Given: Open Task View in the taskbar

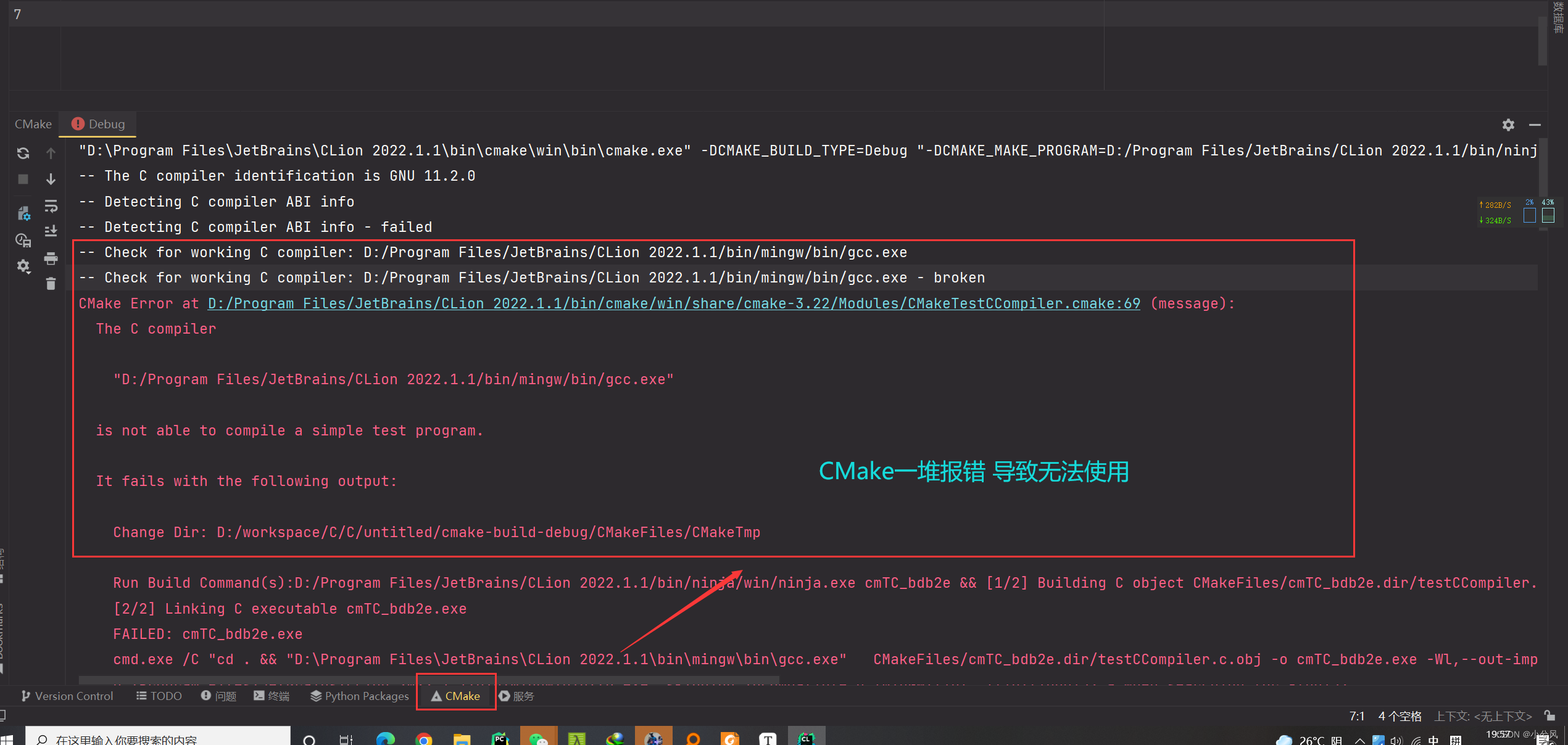Looking at the screenshot, I should [x=346, y=739].
